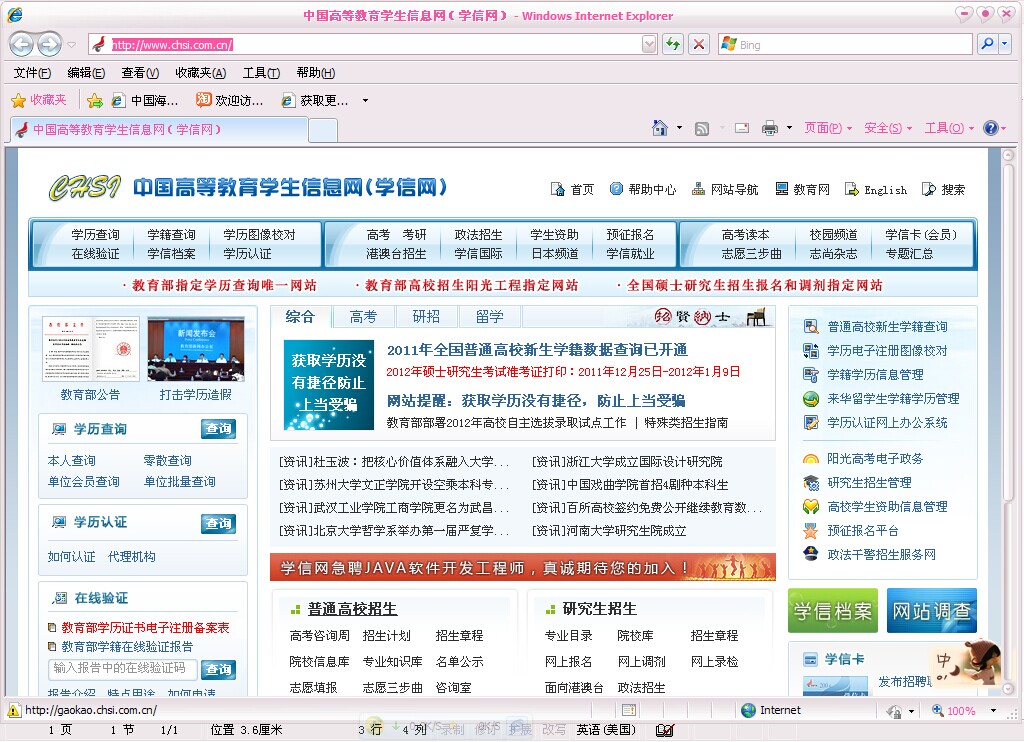Click the Stop loading X icon
1024x742 pixels.
[699, 44]
